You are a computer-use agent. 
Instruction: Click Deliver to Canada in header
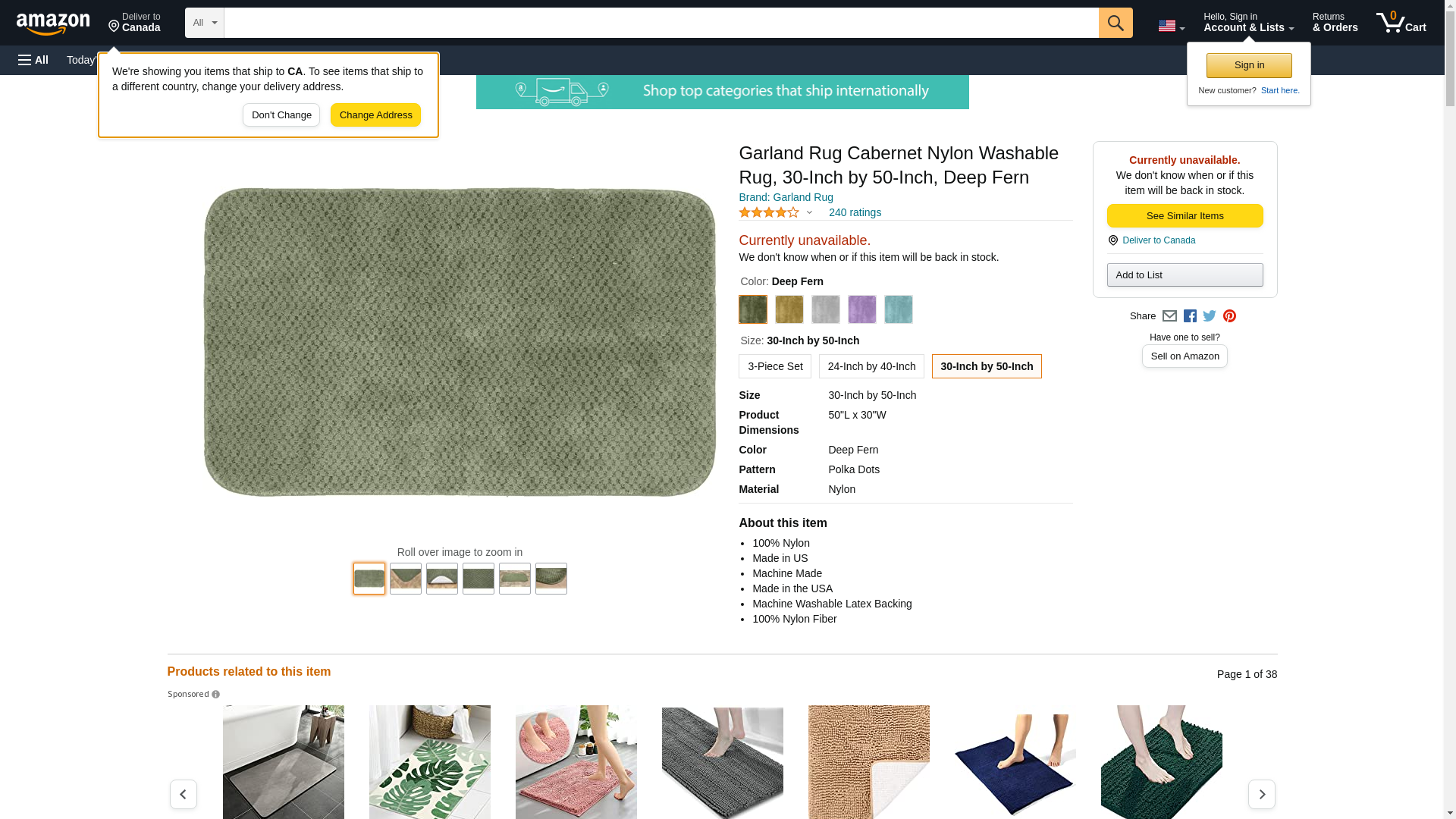pos(134,23)
